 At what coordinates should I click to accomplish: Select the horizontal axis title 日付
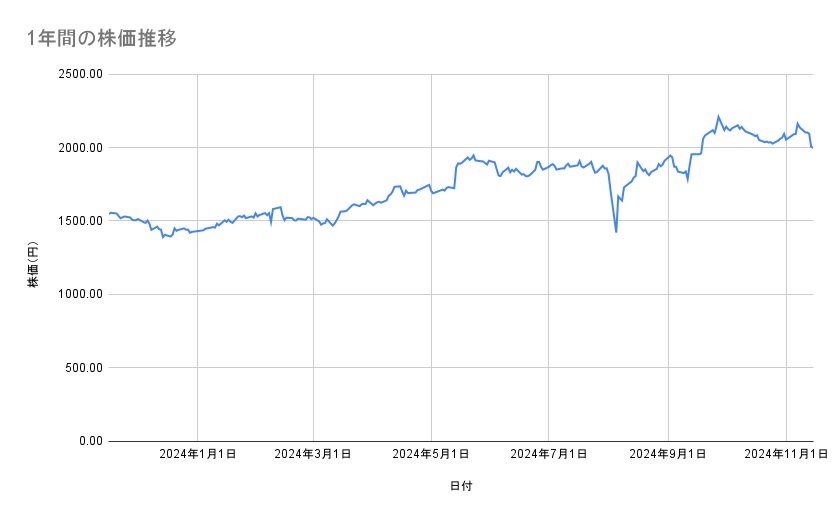461,486
